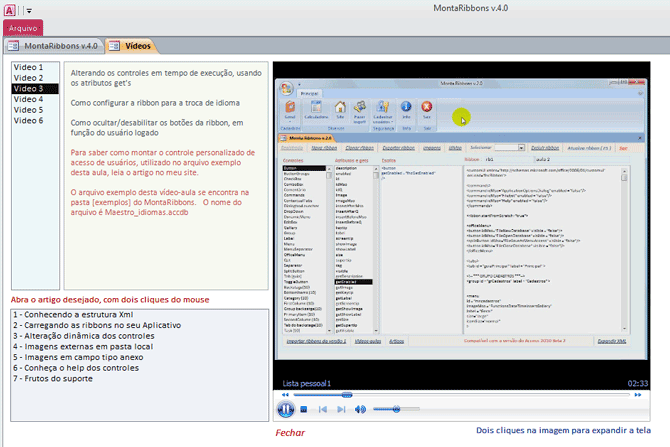Click the next track button
670x447 pixels.
point(340,409)
